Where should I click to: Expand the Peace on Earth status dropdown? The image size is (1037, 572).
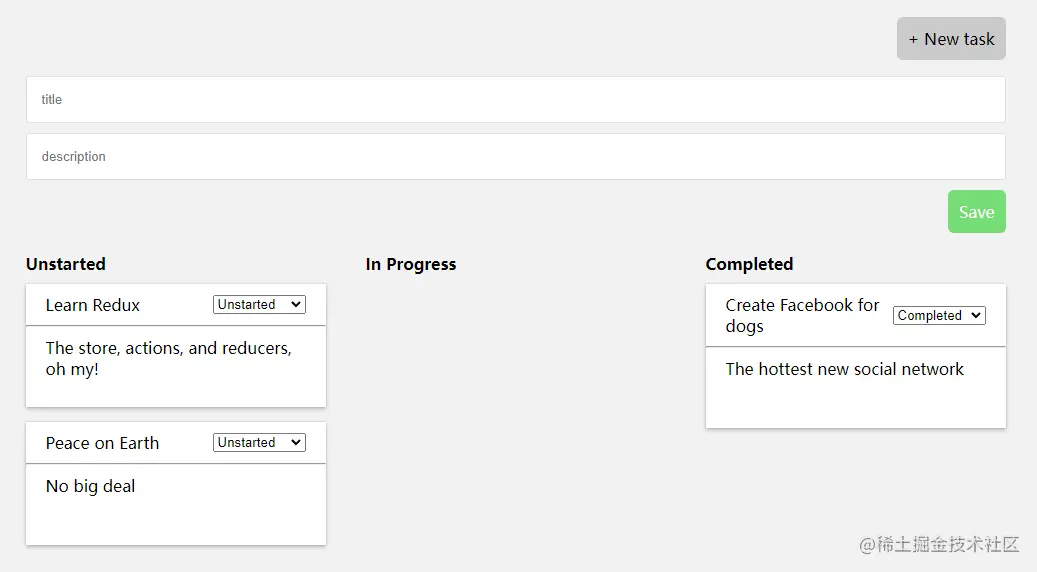pyautogui.click(x=259, y=443)
